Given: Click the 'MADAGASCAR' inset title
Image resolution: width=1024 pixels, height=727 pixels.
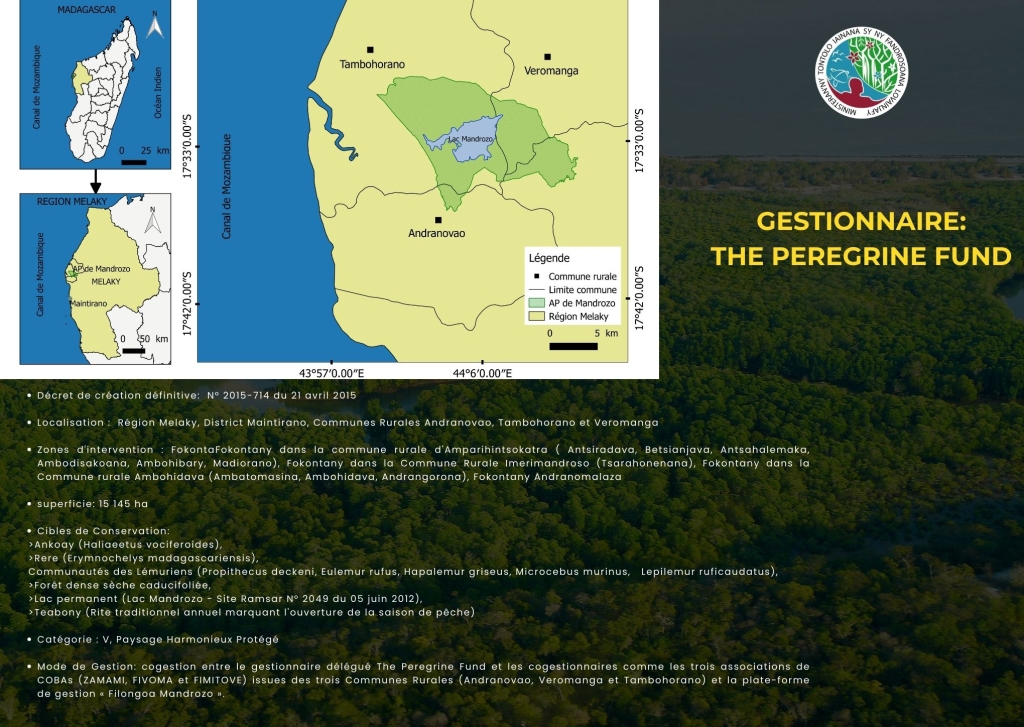Looking at the screenshot, I should coord(87,10).
